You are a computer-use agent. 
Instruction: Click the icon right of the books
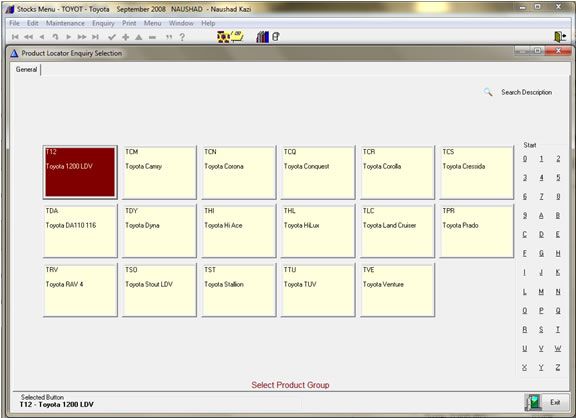point(276,36)
